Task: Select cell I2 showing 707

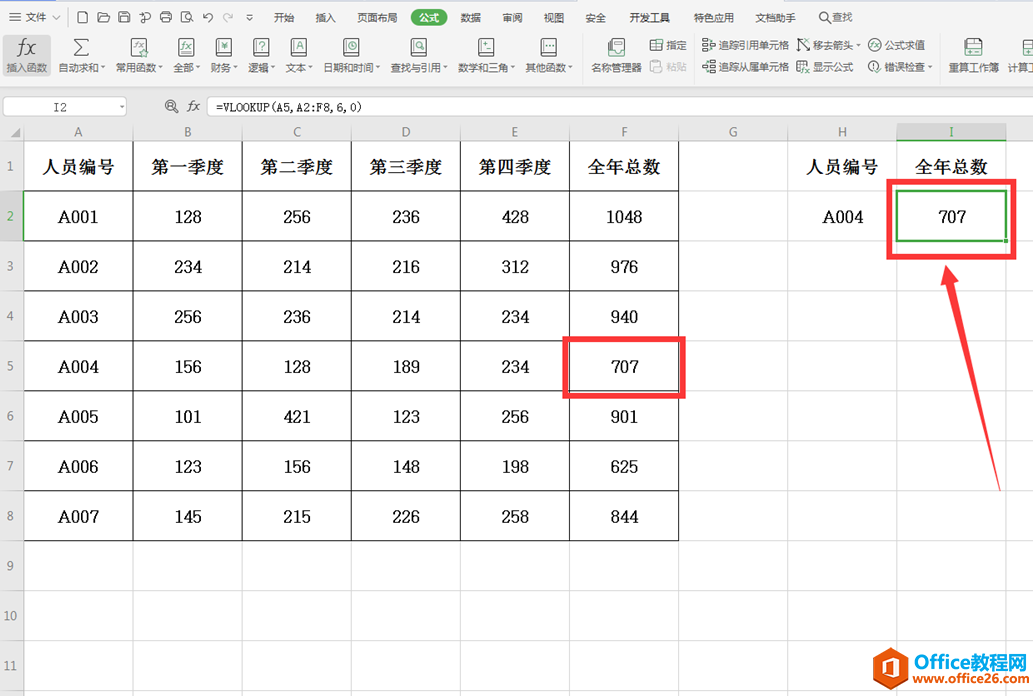Action: (x=951, y=216)
